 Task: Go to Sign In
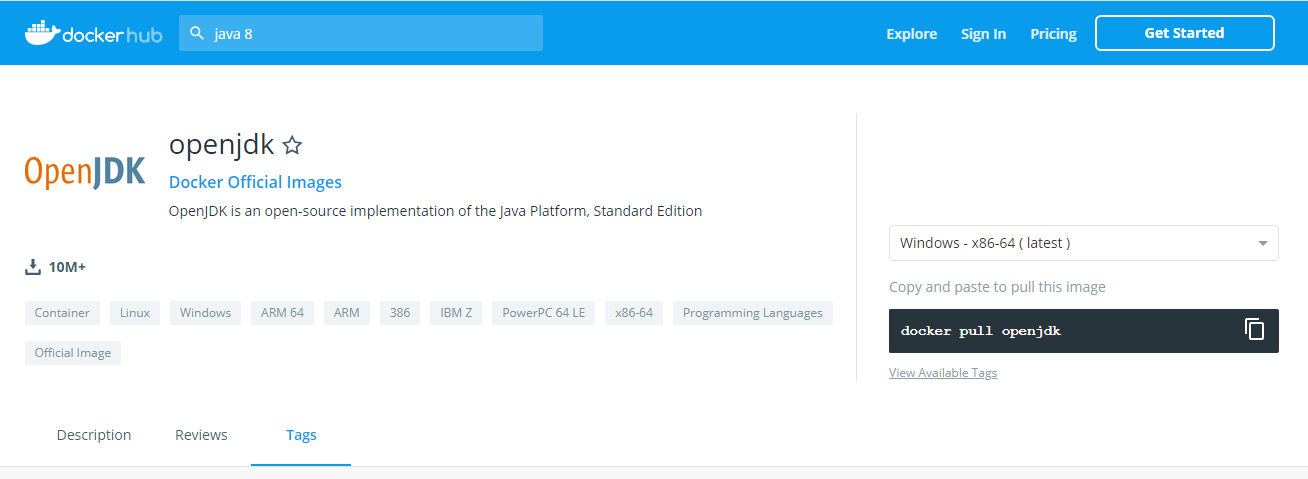(x=983, y=33)
